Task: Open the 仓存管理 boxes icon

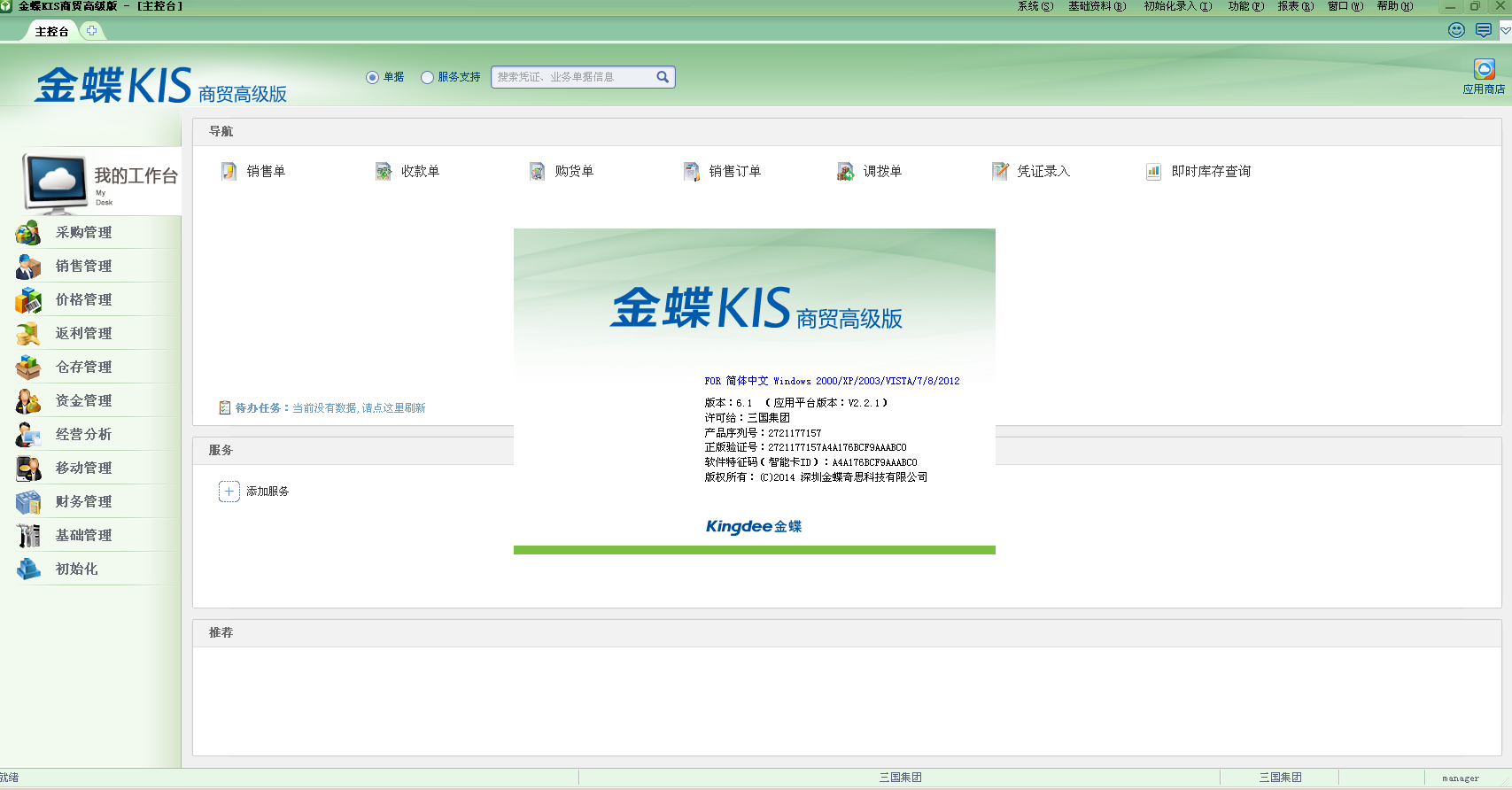Action: 28,367
